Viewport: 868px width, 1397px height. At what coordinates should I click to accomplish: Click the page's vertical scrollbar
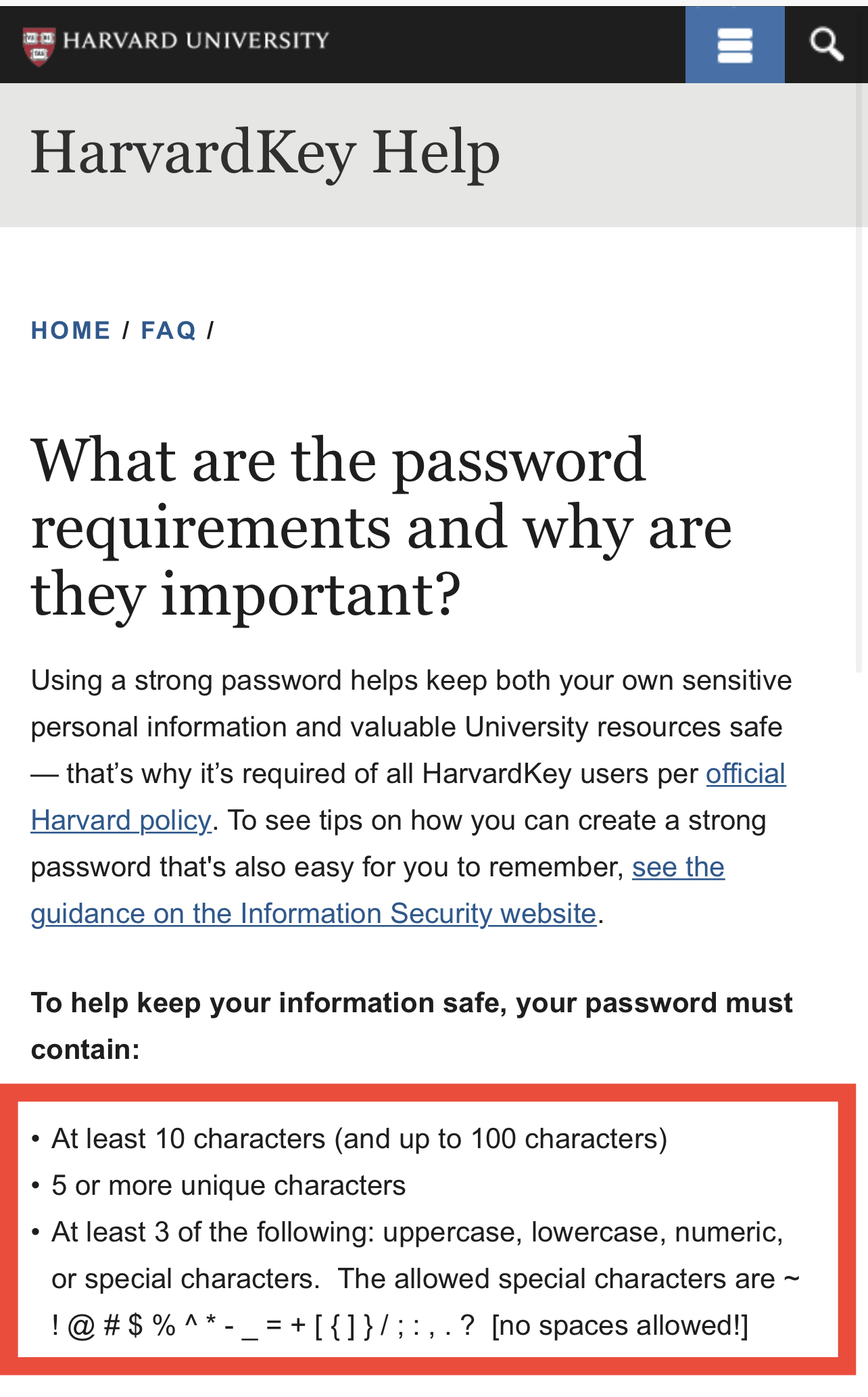861,379
